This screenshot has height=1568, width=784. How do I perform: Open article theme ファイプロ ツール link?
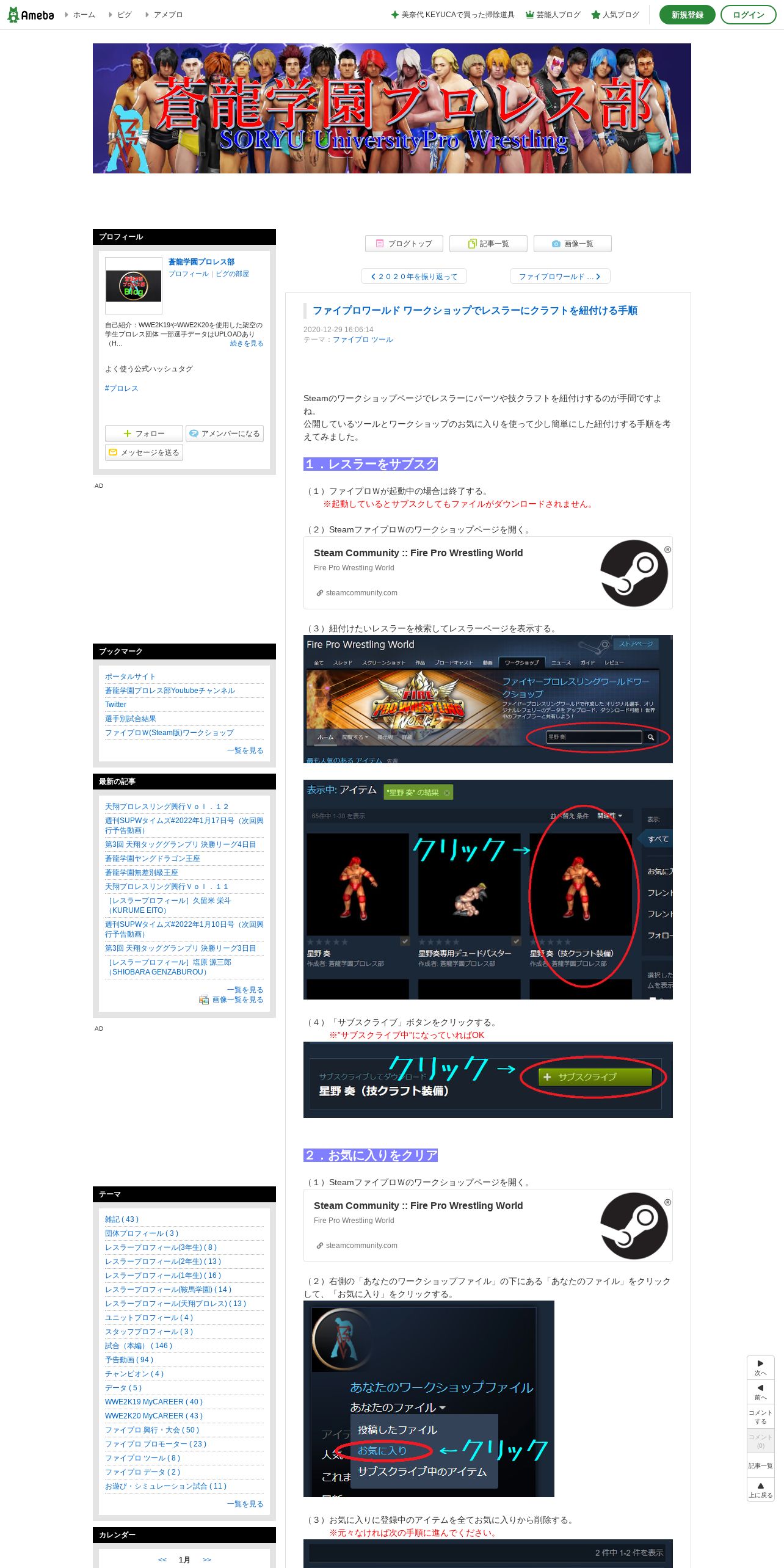pos(363,339)
